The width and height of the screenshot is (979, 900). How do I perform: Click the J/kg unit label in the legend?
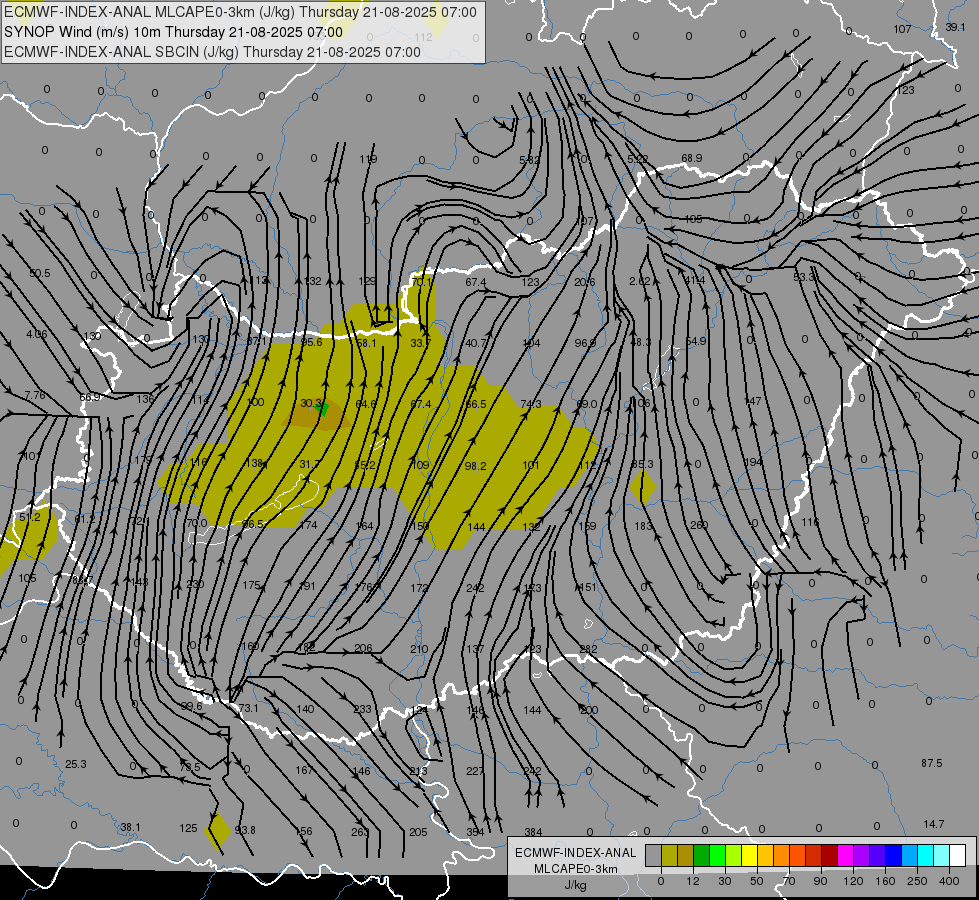coord(576,885)
